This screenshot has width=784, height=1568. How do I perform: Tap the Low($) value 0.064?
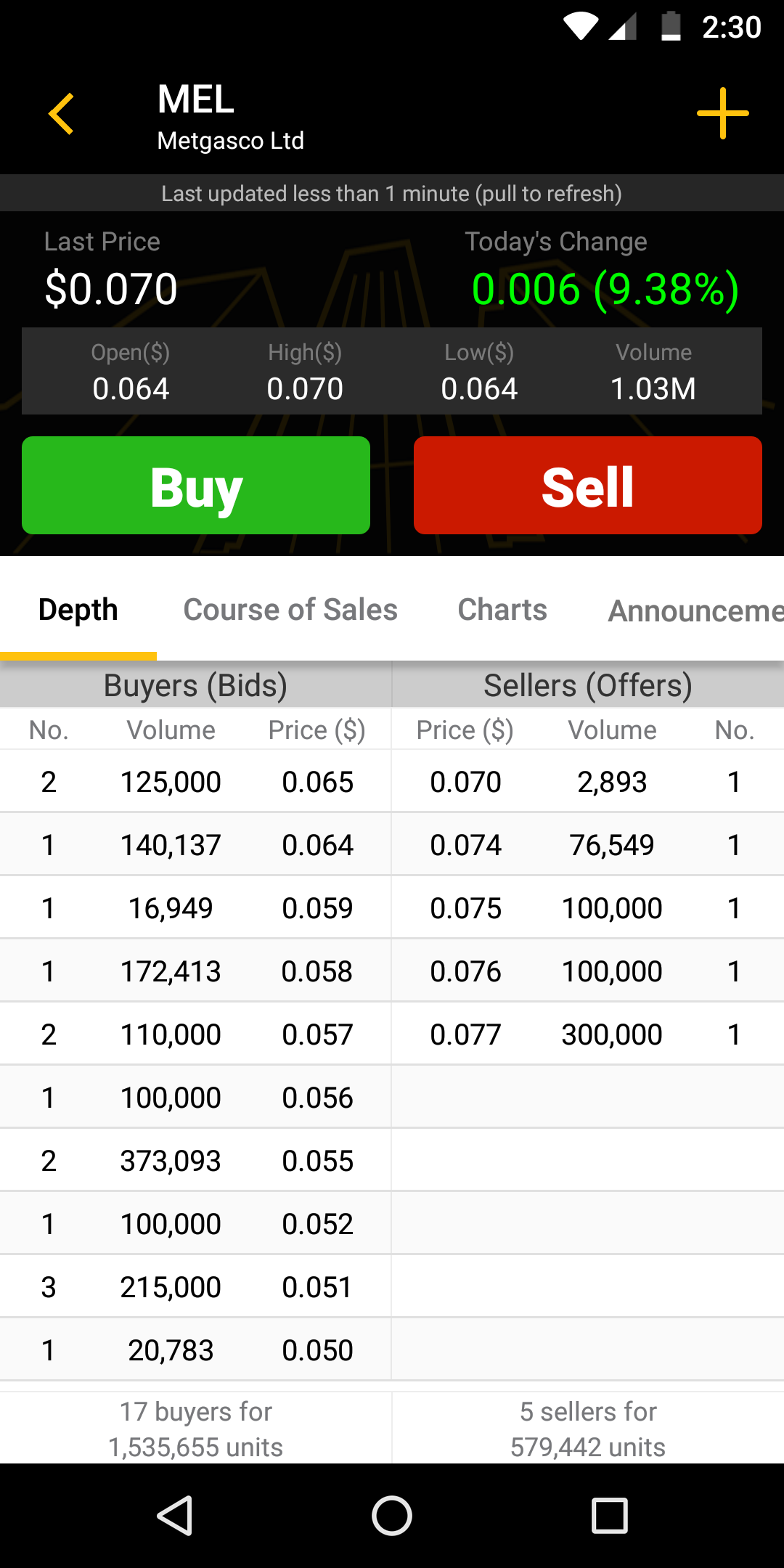[479, 389]
